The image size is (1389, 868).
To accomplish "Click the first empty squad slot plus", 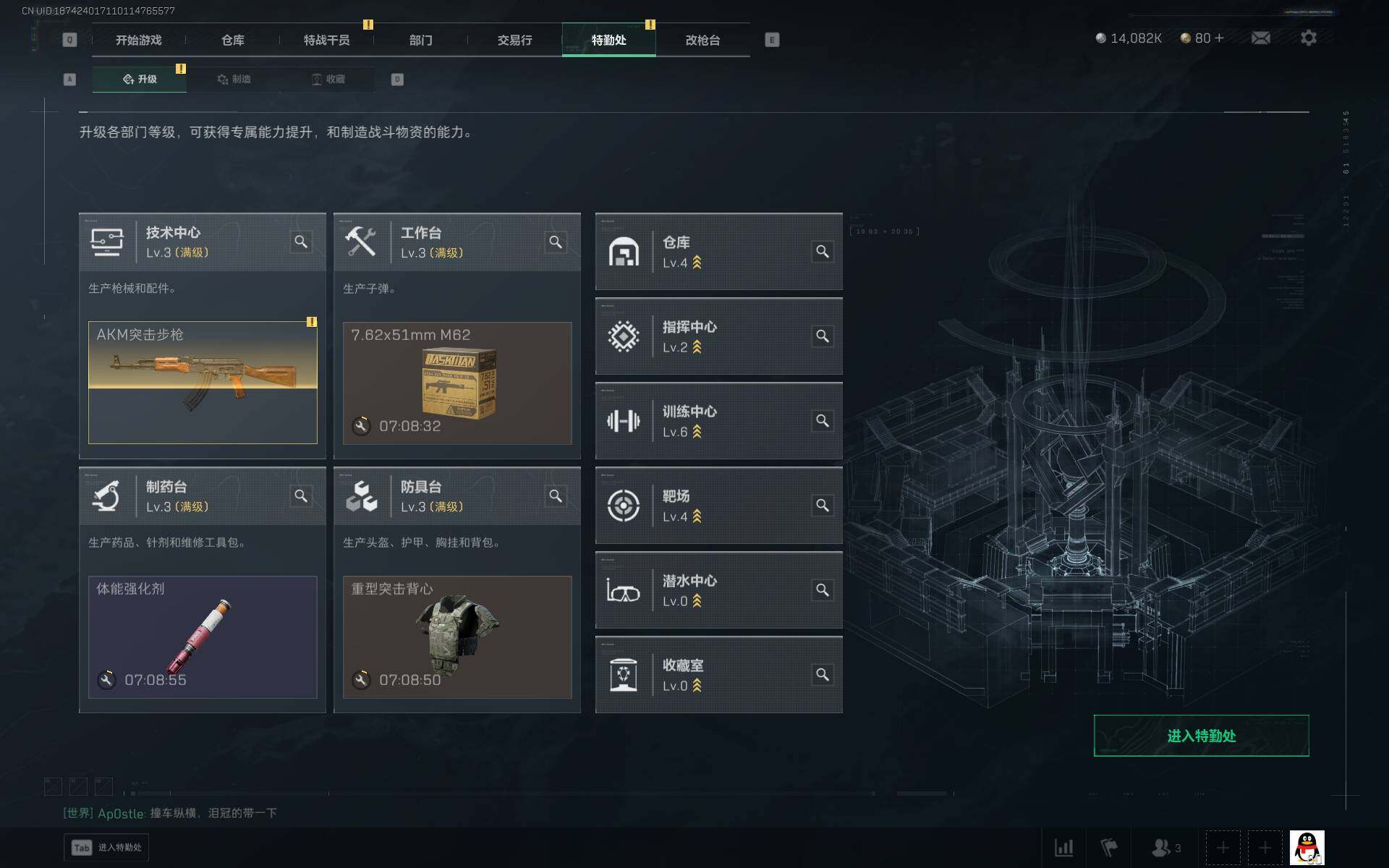I will (1223, 847).
